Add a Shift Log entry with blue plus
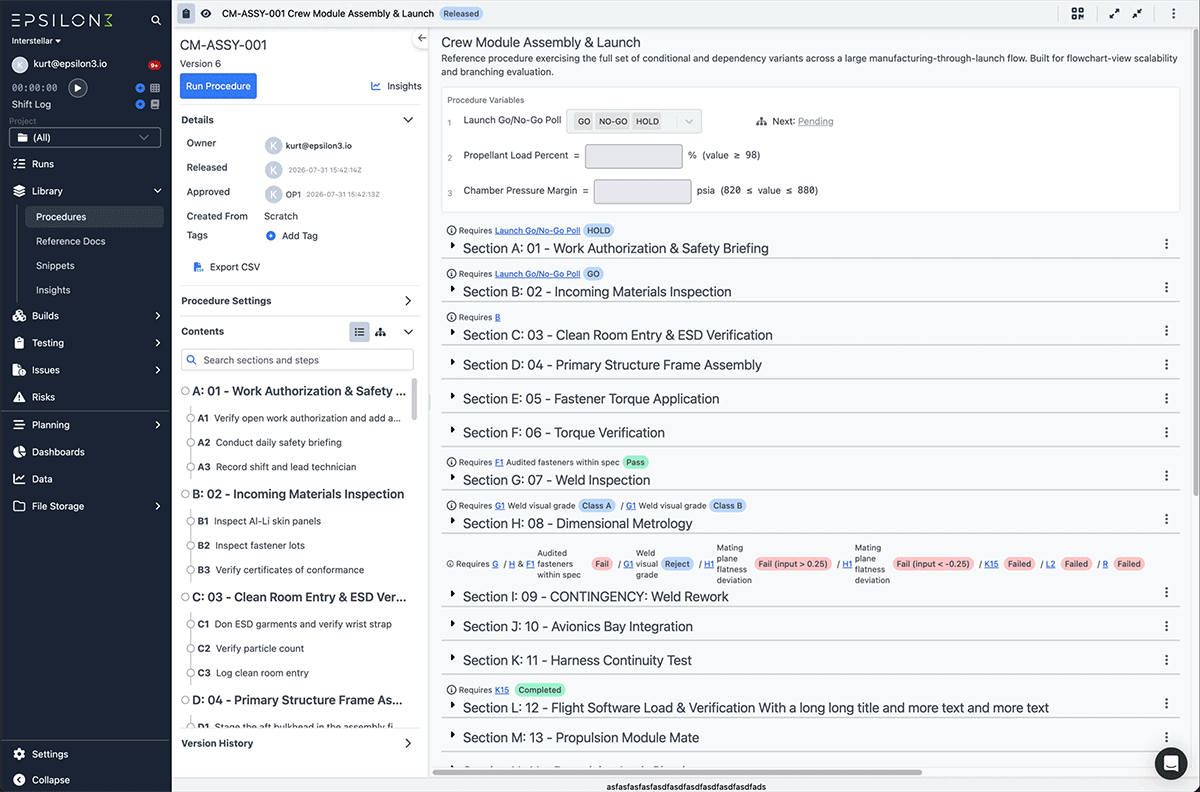The width and height of the screenshot is (1200, 792). [140, 104]
